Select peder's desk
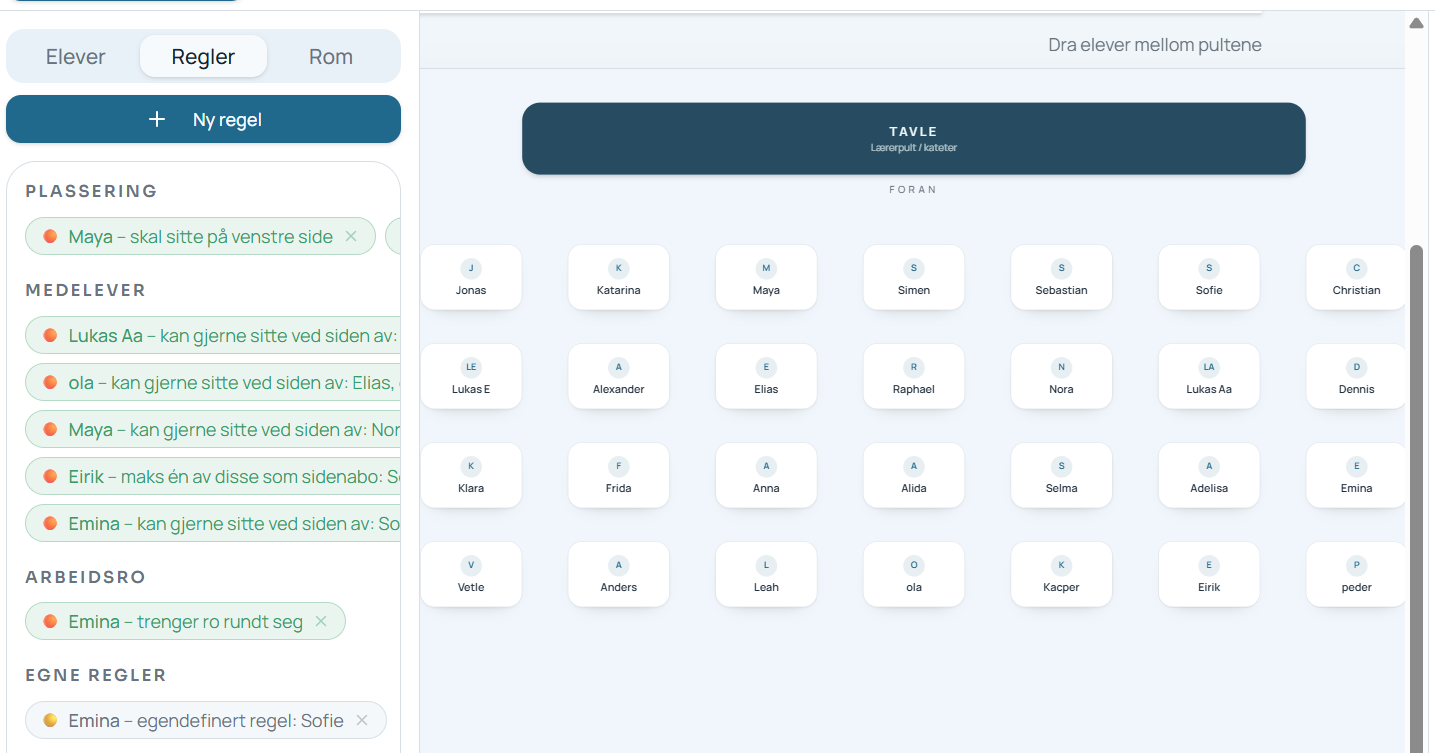 1356,575
